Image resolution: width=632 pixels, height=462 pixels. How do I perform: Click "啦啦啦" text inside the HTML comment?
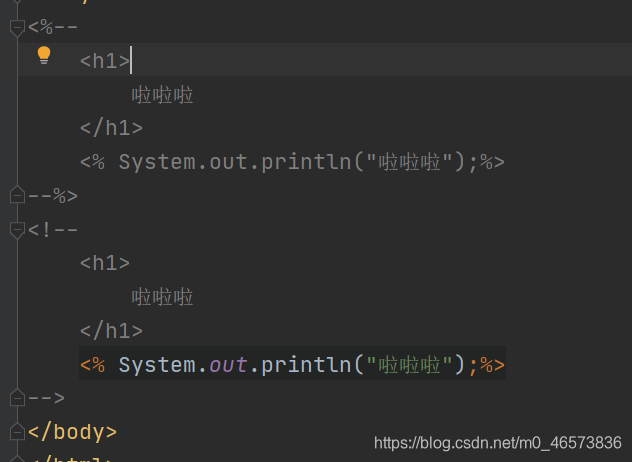(x=162, y=297)
